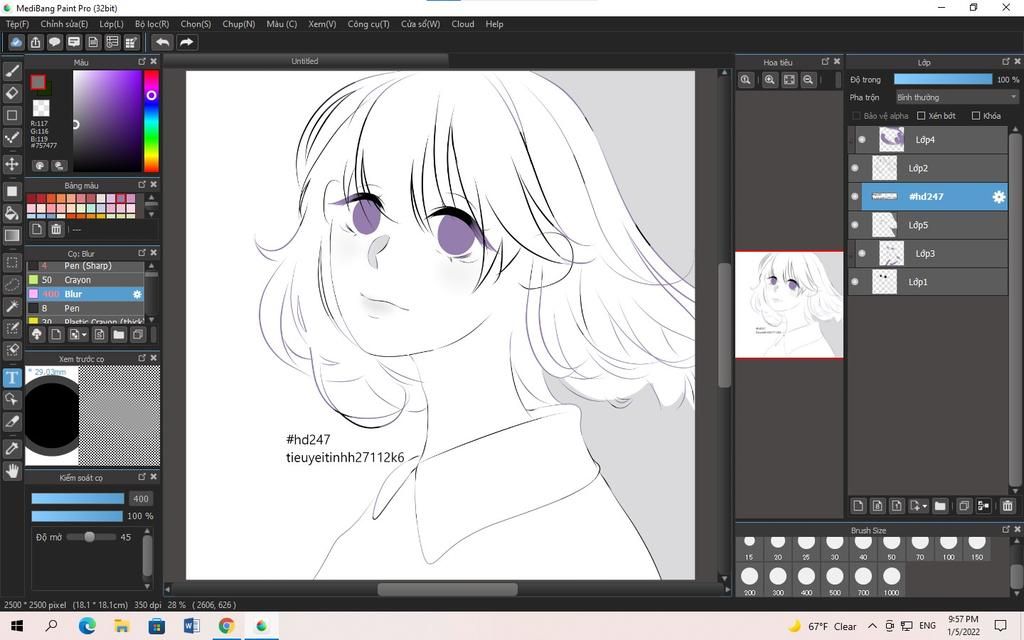Open Google Chrome from taskbar
Image resolution: width=1024 pixels, height=640 pixels.
[227, 626]
